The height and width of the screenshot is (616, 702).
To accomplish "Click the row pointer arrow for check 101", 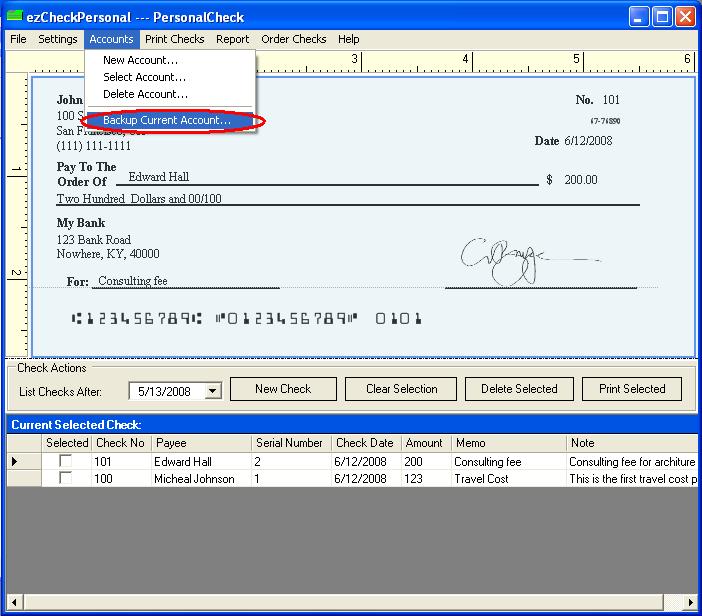I will (14, 462).
